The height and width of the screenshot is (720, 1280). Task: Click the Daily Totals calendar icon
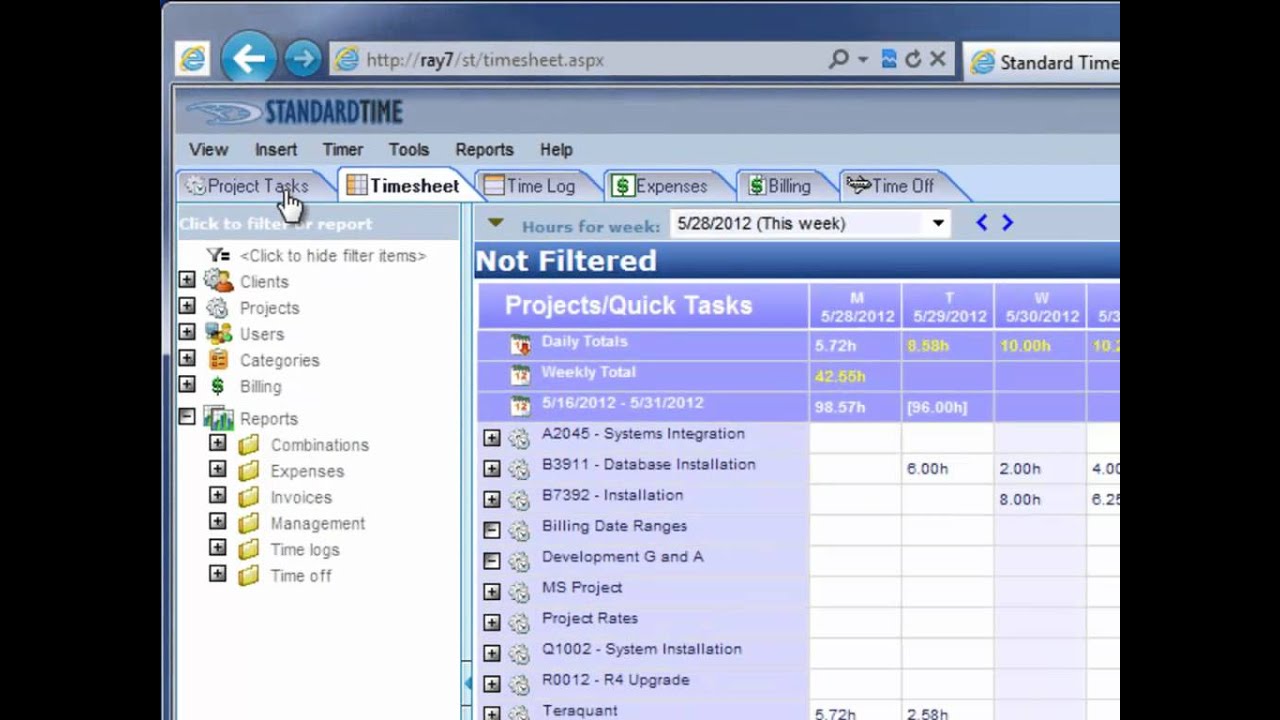[x=520, y=345]
